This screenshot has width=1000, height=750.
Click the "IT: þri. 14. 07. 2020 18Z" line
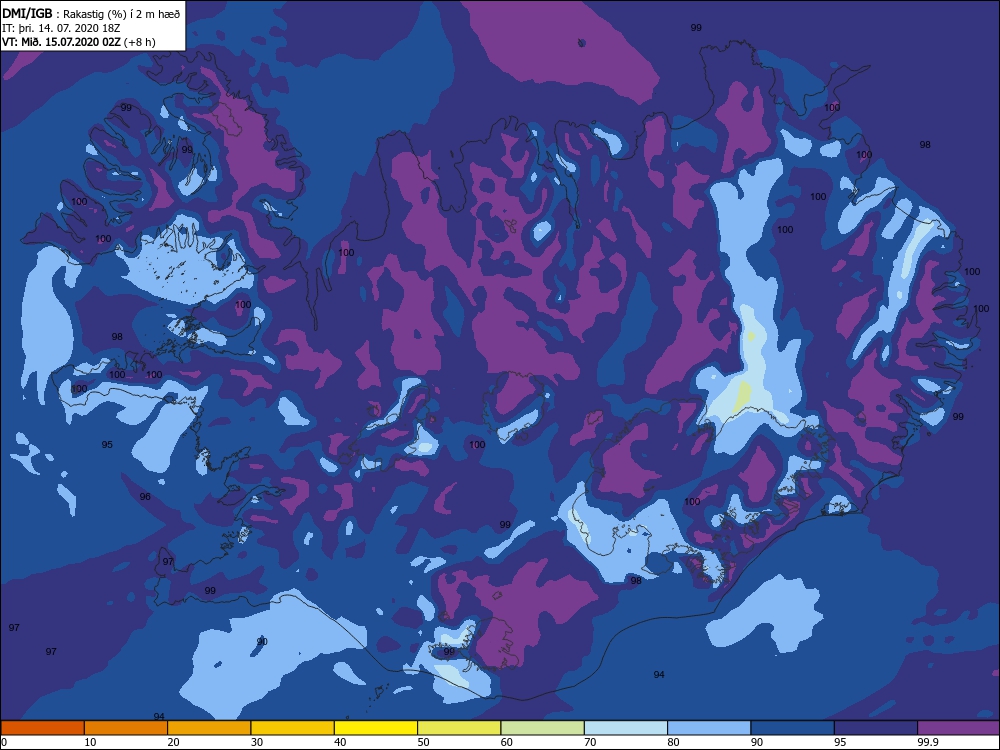tap(61, 28)
